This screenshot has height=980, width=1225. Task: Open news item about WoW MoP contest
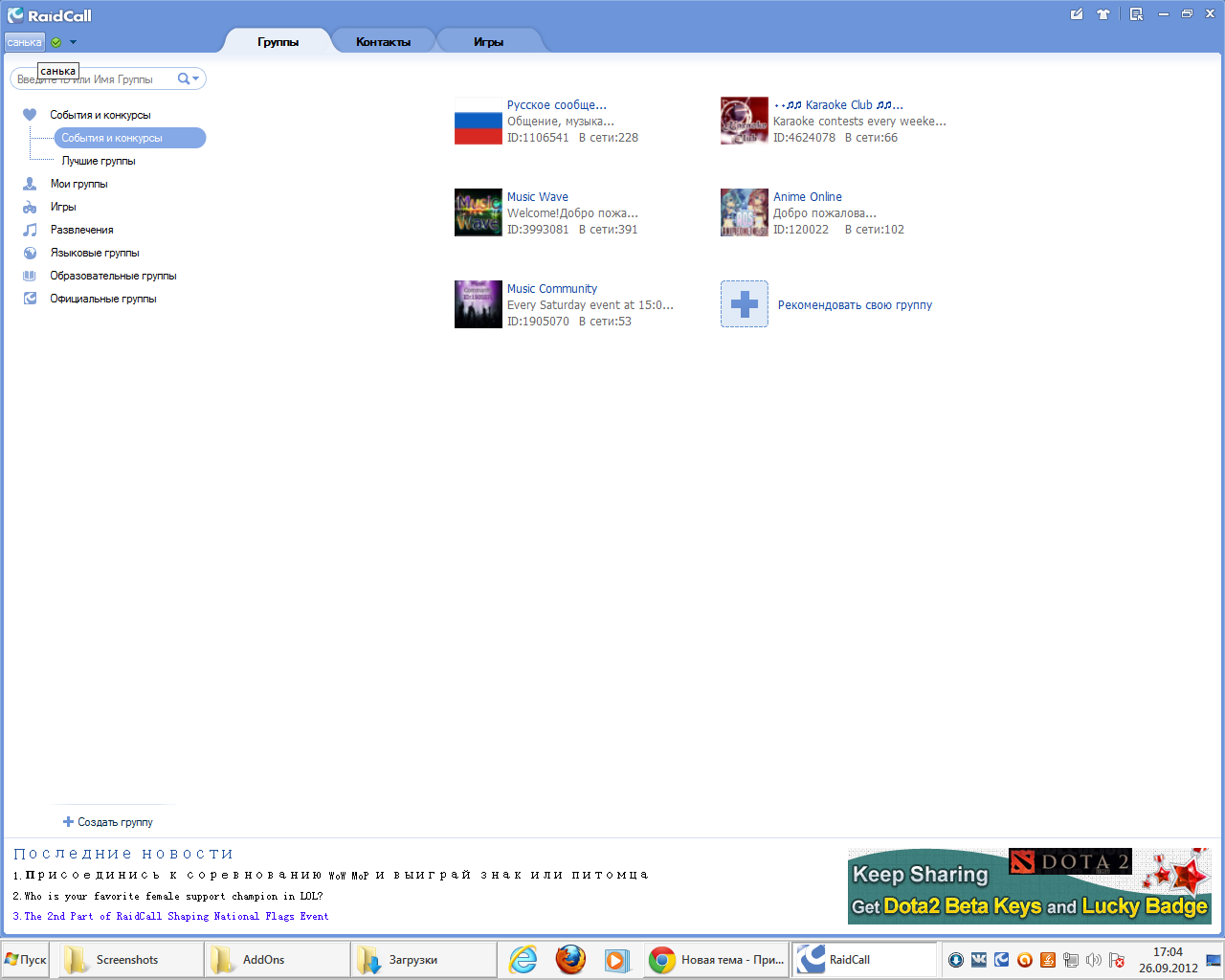click(x=331, y=875)
